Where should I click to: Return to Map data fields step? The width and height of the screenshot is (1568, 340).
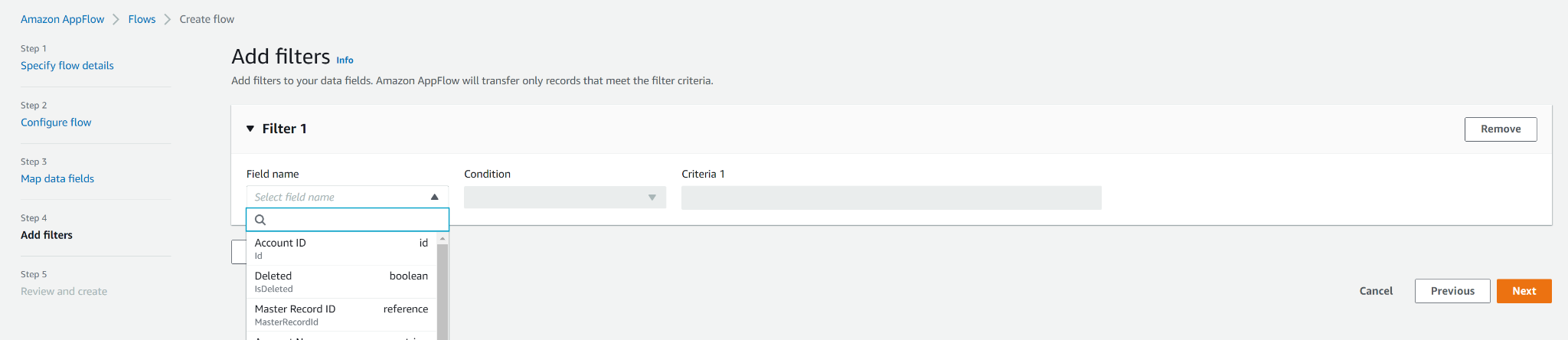(x=57, y=178)
